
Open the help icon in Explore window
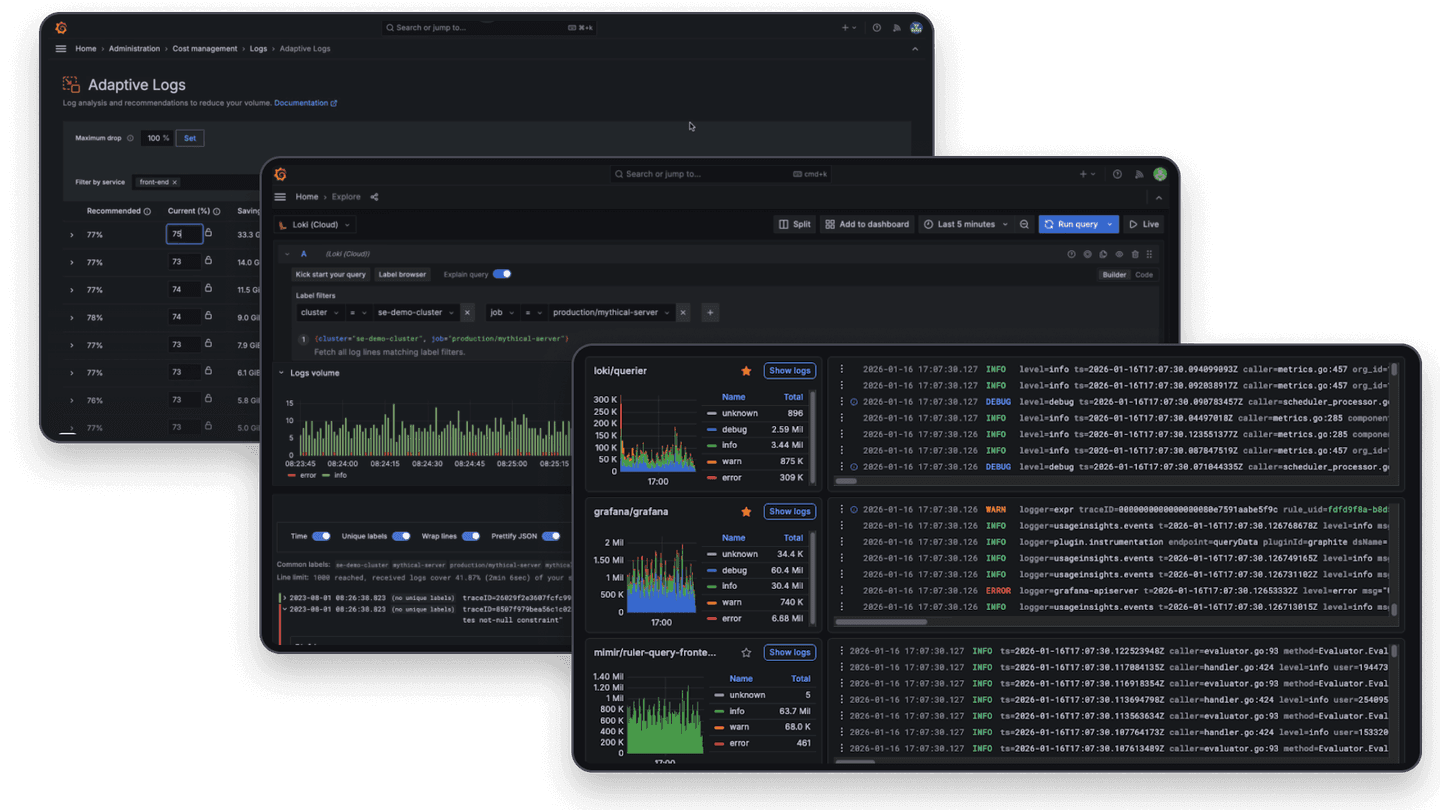(x=1118, y=174)
